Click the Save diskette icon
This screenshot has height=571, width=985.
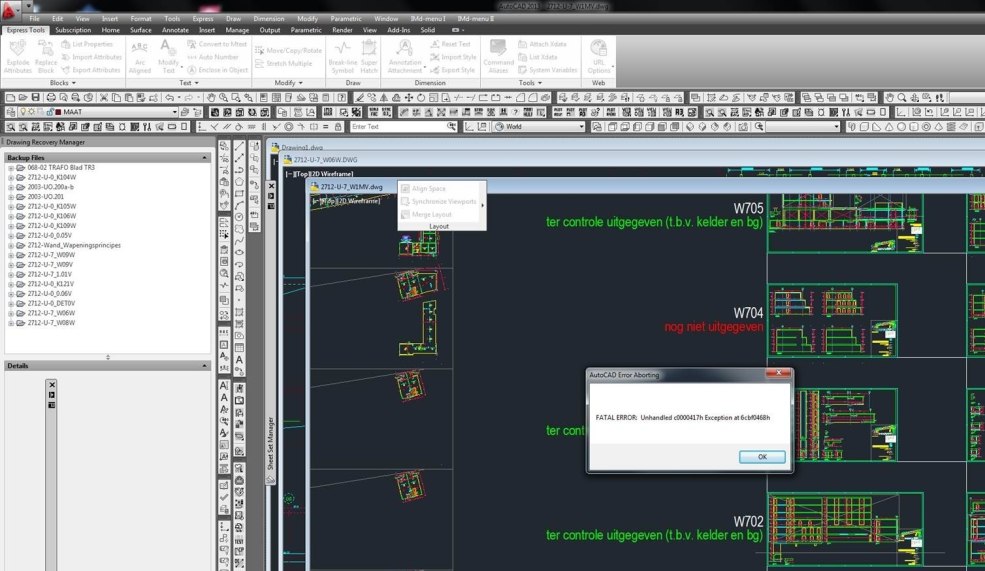pos(35,97)
